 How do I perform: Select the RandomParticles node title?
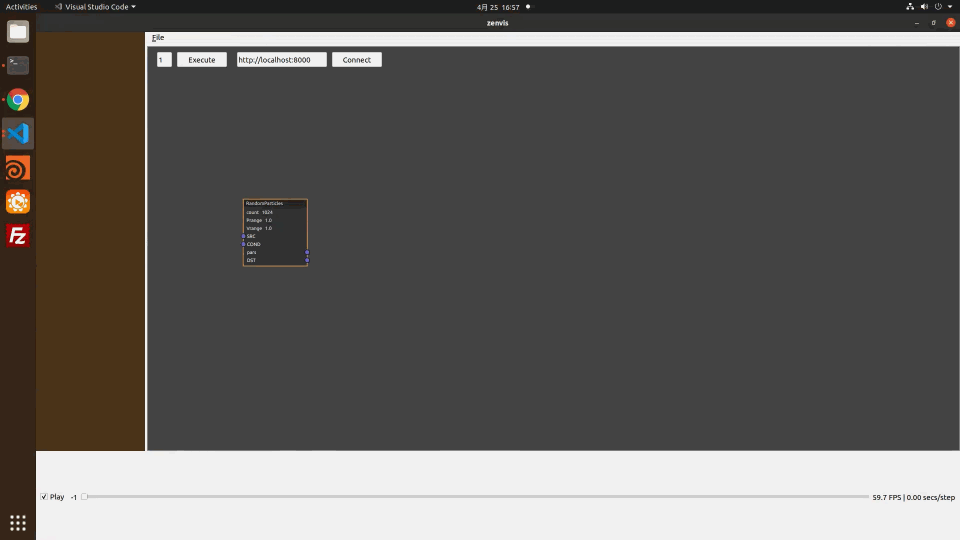(264, 203)
